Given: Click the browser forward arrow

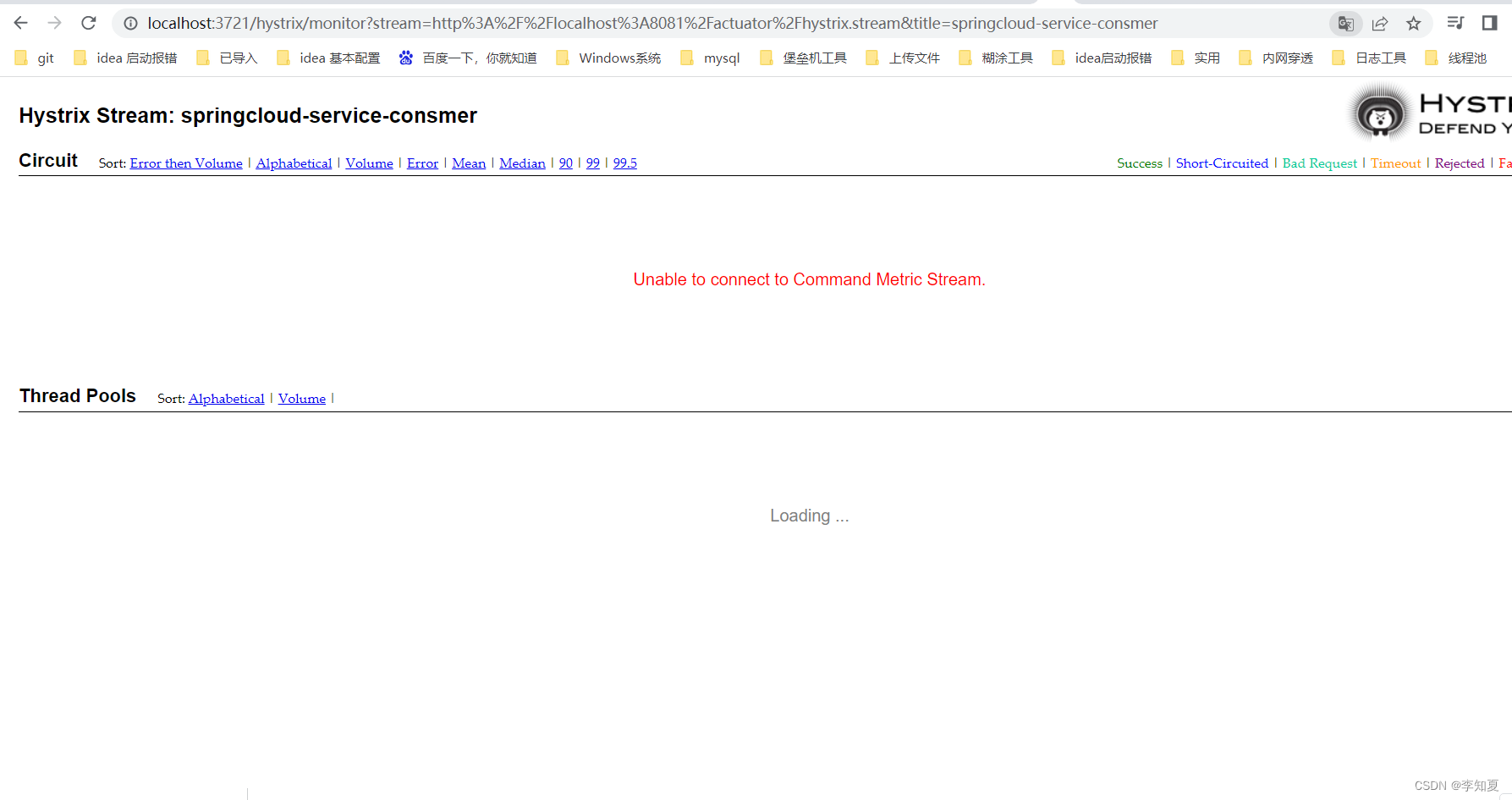Looking at the screenshot, I should (x=55, y=23).
